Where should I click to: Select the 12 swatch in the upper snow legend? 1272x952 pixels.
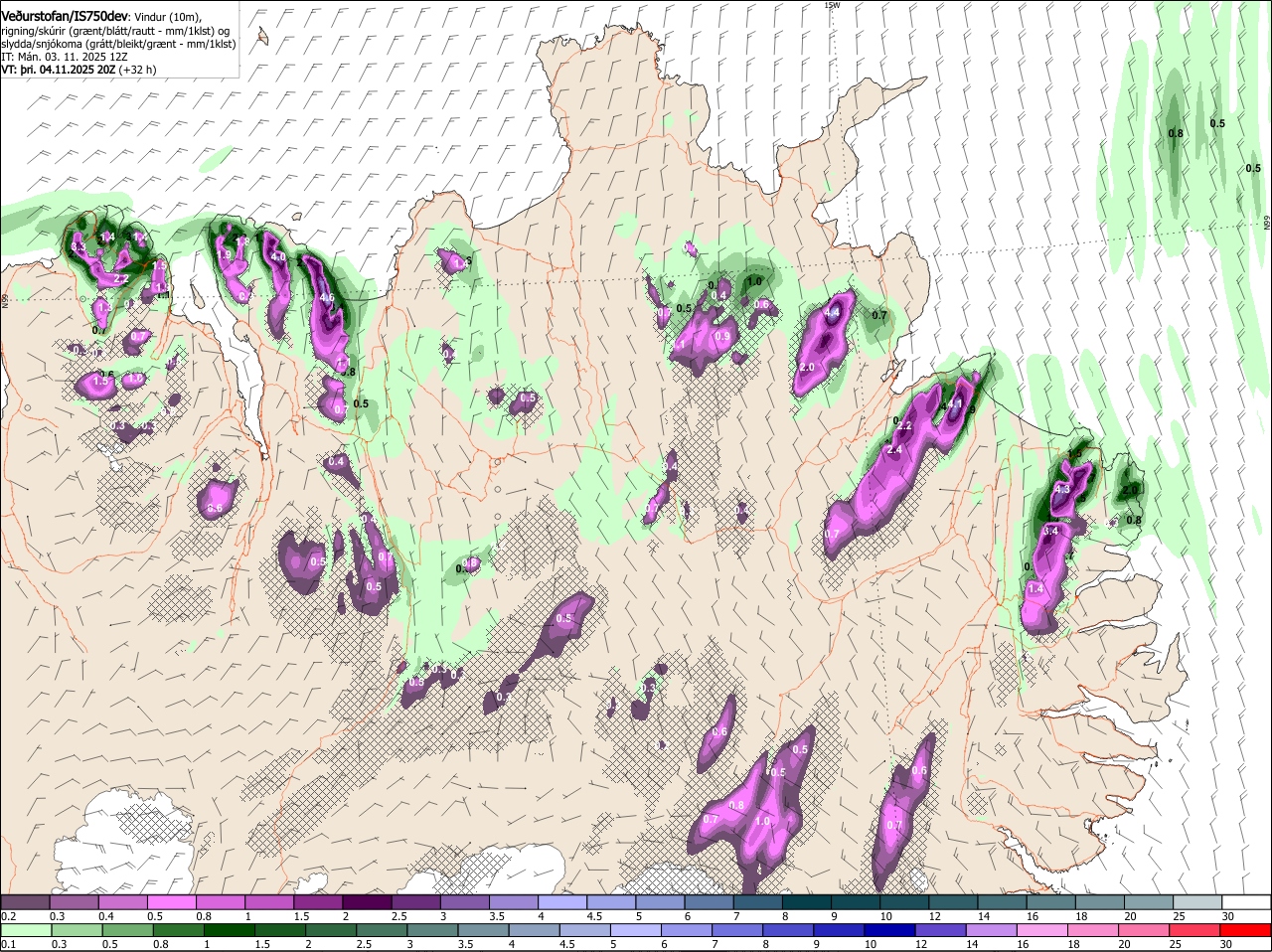[x=953, y=901]
